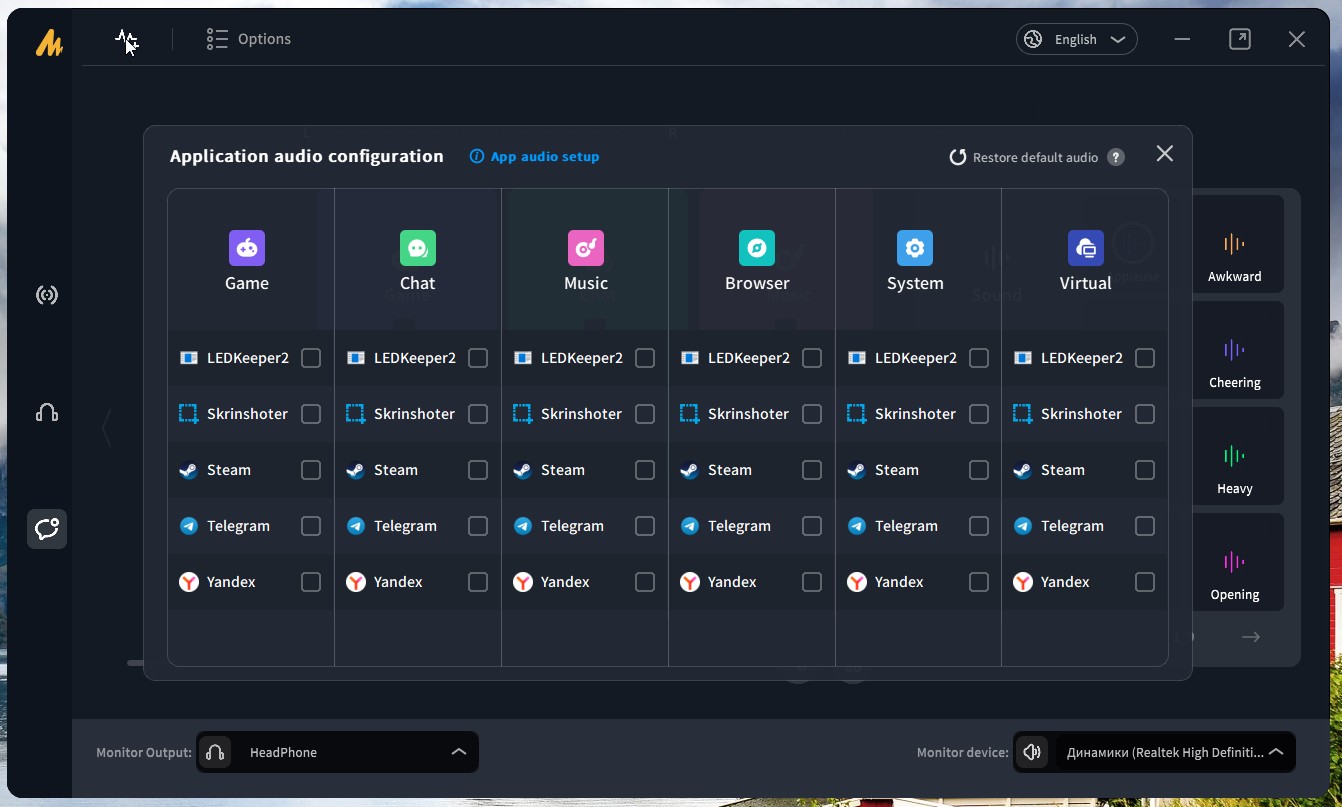Screen dimensions: 1342x807
Task: Select the broadcast signal sidebar icon
Action: (x=47, y=295)
